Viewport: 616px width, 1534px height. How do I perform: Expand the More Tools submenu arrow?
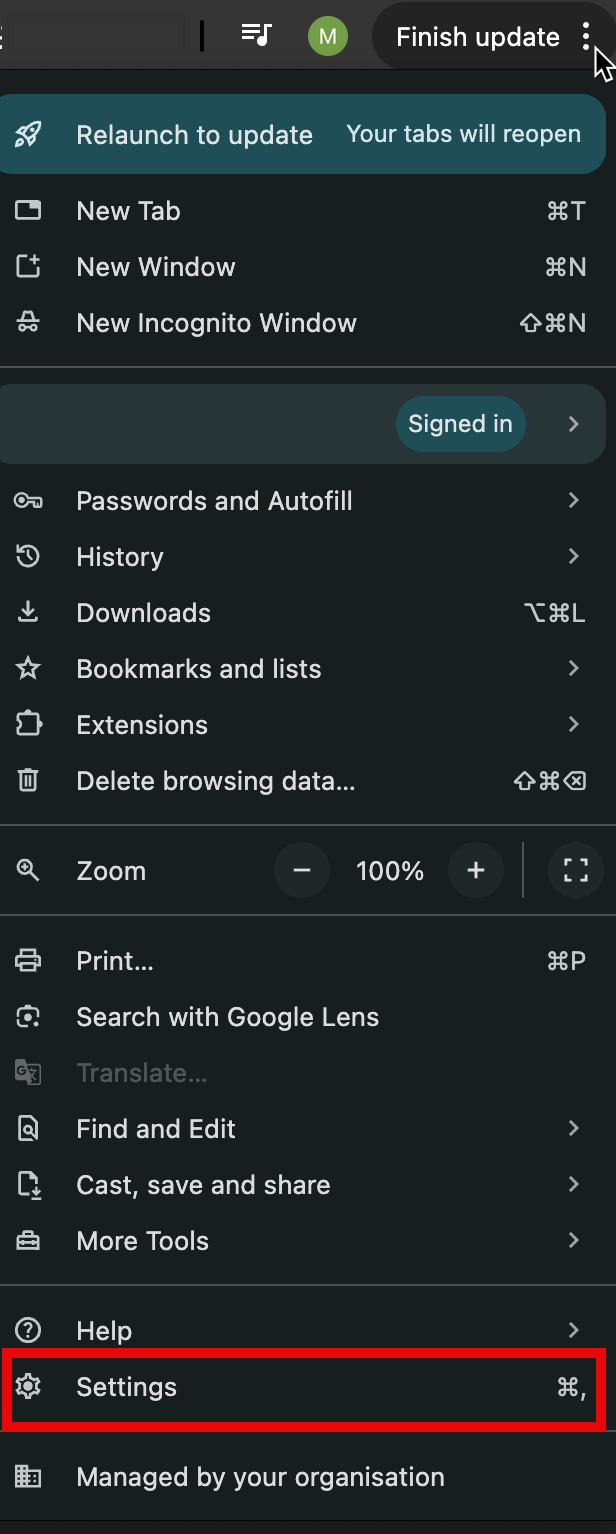click(574, 1240)
